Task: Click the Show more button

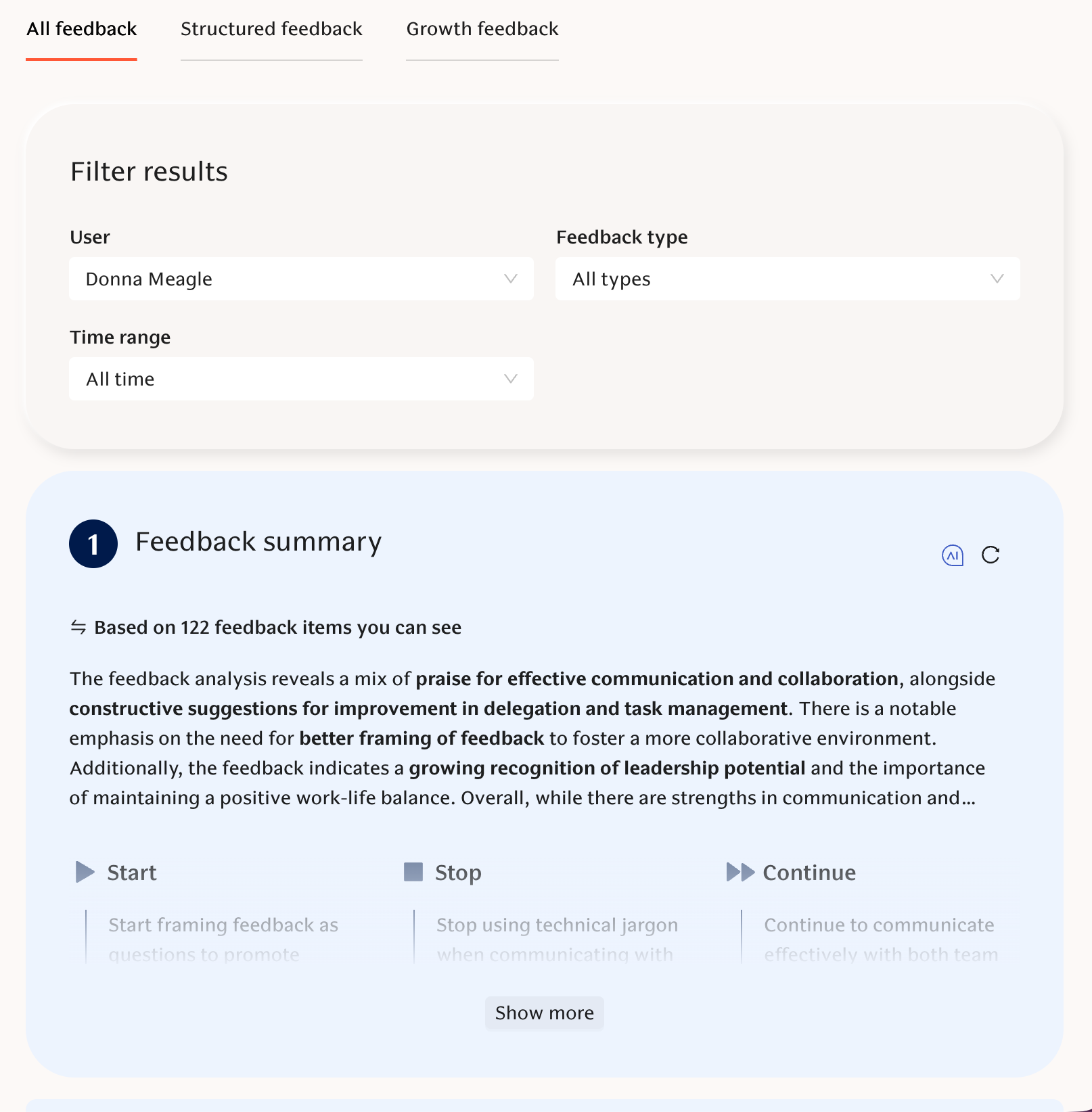Action: click(545, 1013)
